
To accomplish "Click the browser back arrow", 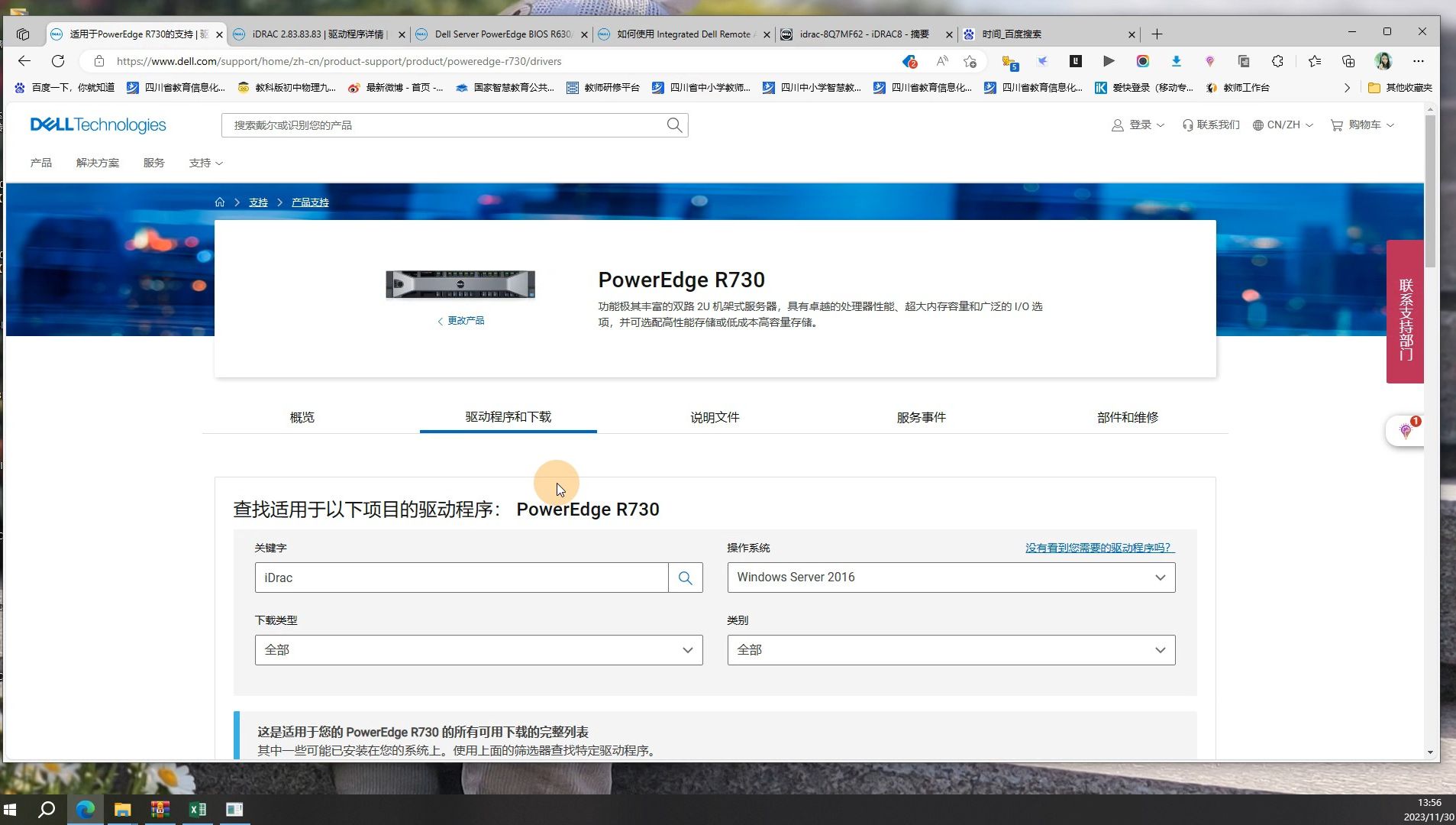I will pyautogui.click(x=24, y=61).
